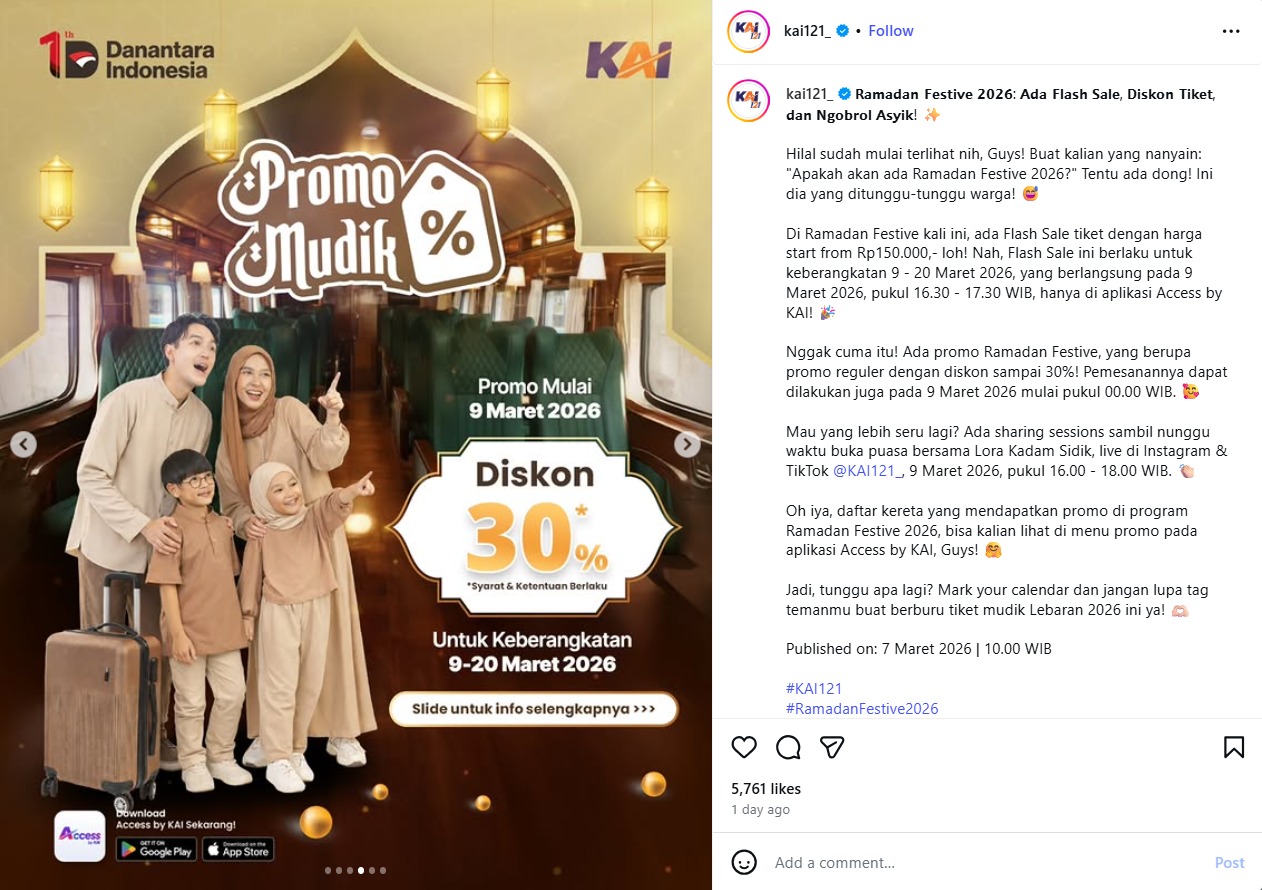Go to next carousel slide arrow
Viewport: 1262px width, 890px height.
687,444
